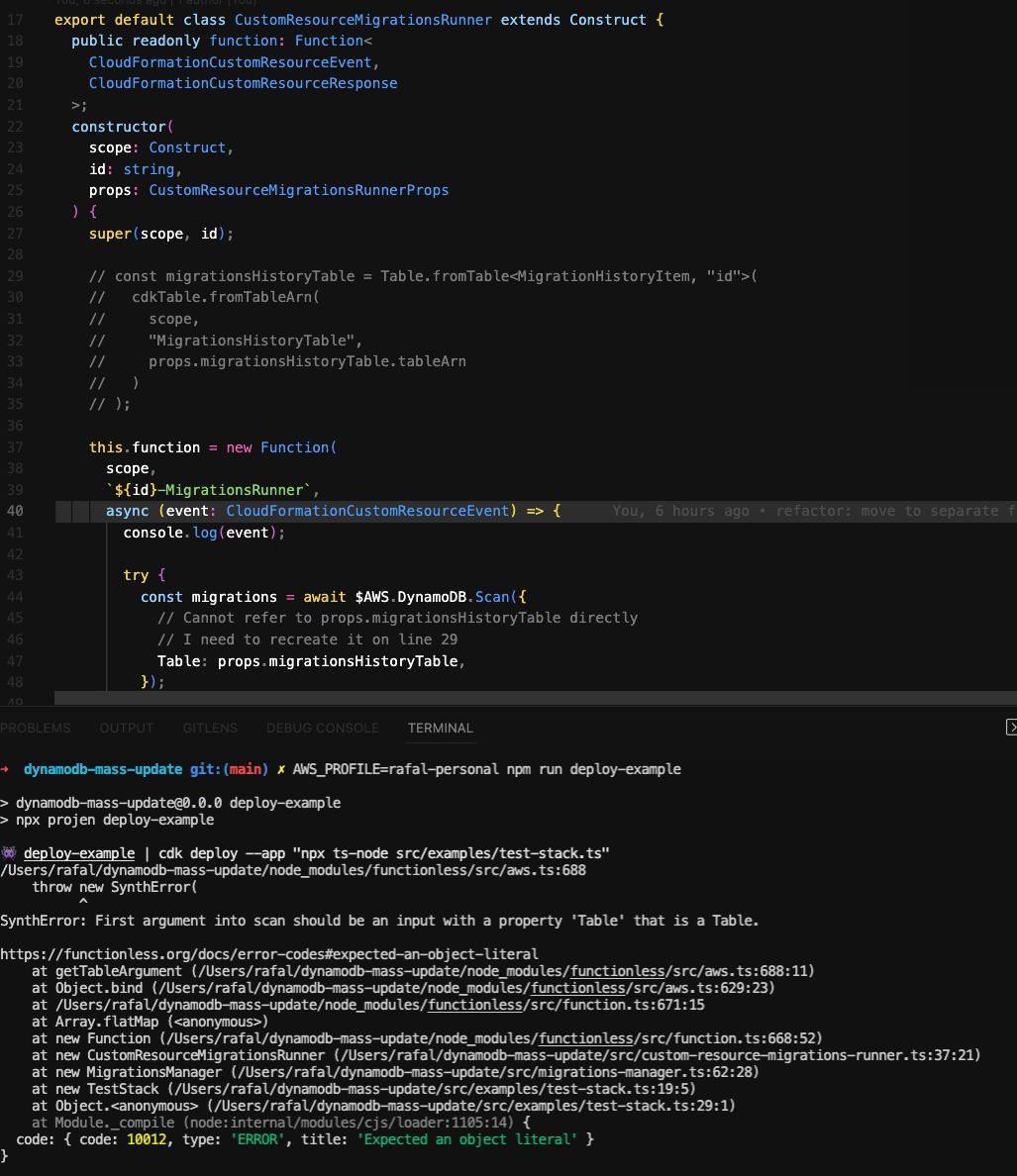Screen dimensions: 1017x1176
Task: Click 'new Function(' on line 37
Action: pos(281,447)
